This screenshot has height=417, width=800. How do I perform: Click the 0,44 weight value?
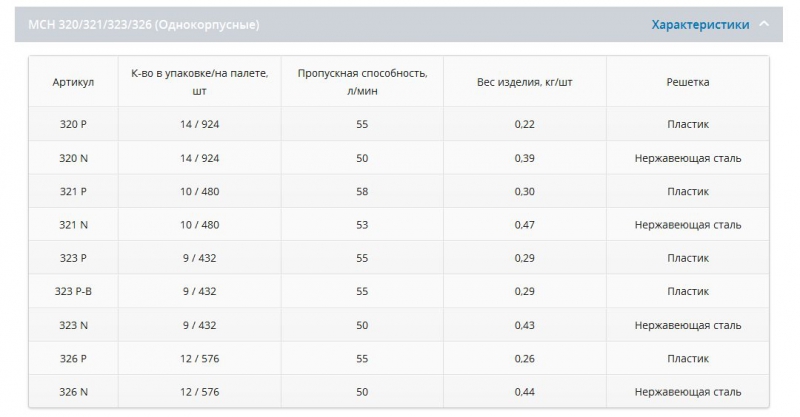(x=525, y=391)
